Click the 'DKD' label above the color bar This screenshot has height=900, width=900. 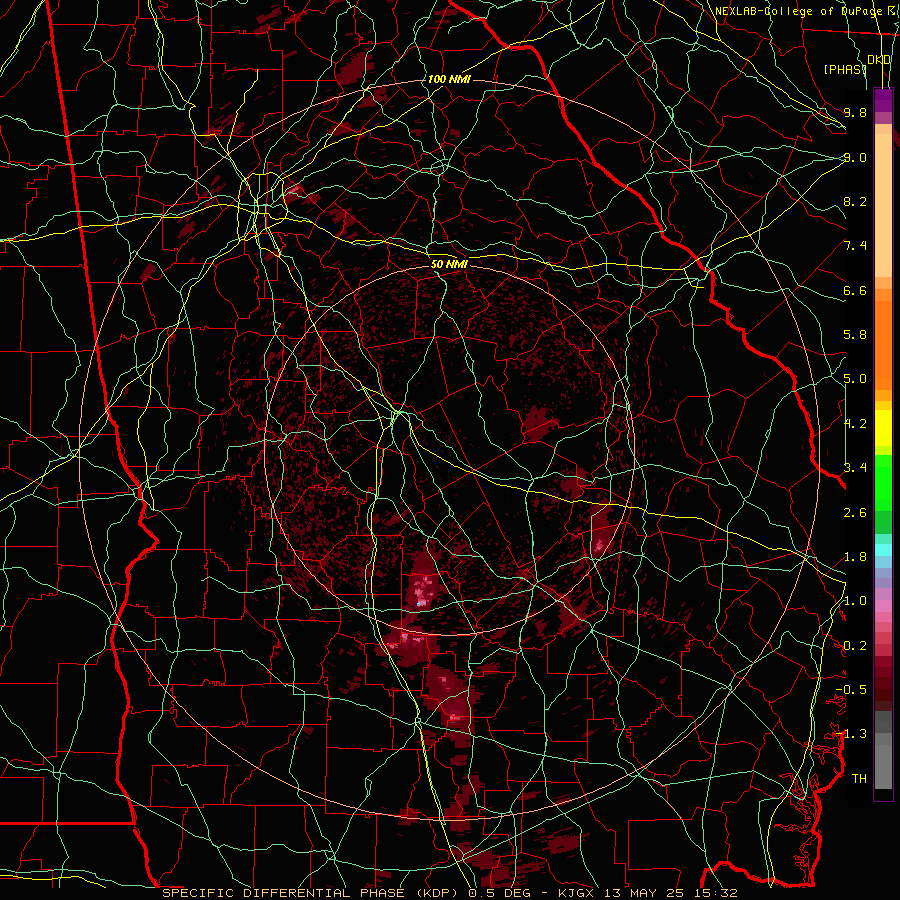(x=879, y=60)
